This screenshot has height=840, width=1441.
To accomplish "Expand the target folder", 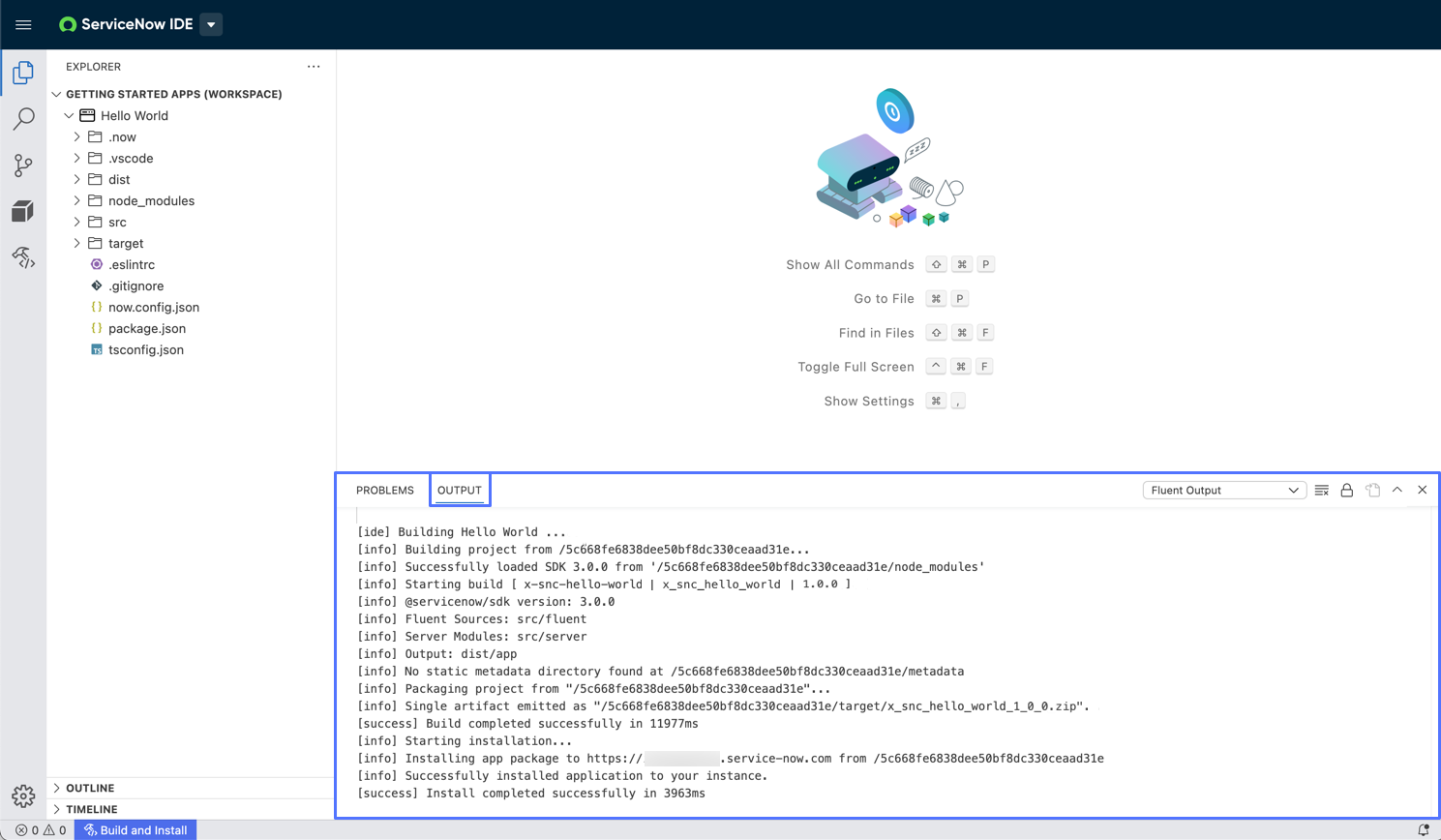I will click(77, 243).
